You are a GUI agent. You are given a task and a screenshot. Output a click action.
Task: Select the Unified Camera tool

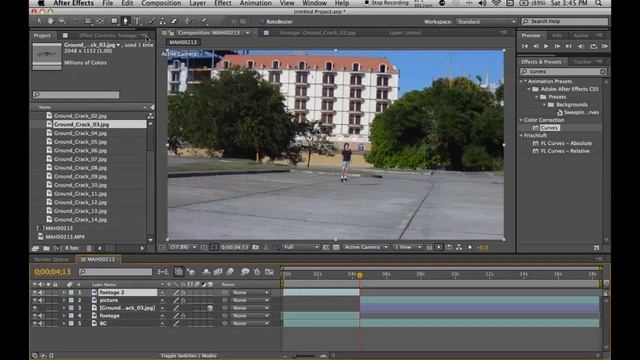point(88,21)
